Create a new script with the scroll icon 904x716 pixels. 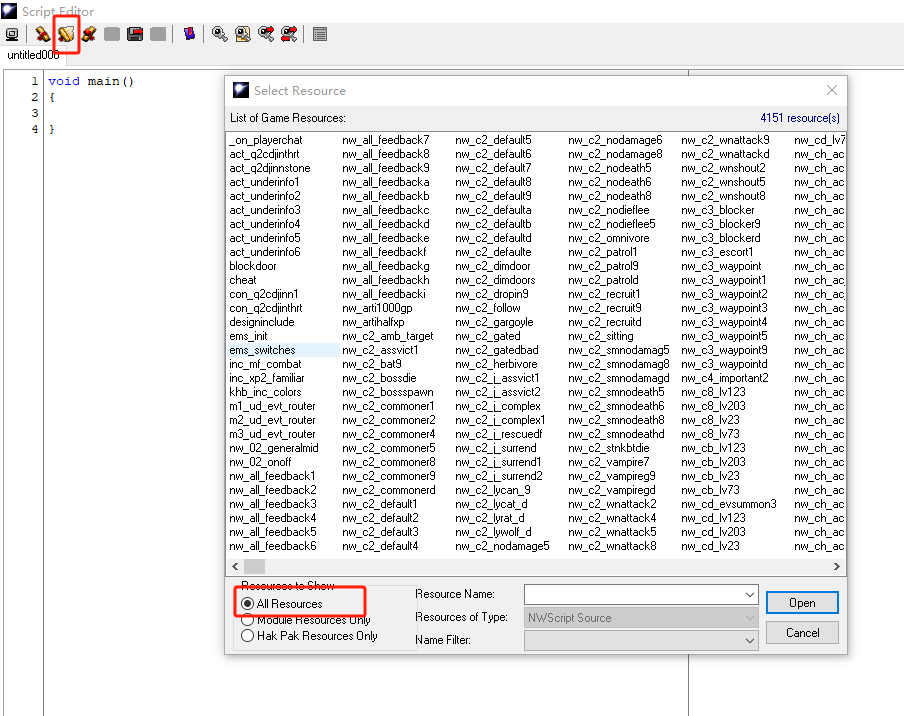point(42,34)
